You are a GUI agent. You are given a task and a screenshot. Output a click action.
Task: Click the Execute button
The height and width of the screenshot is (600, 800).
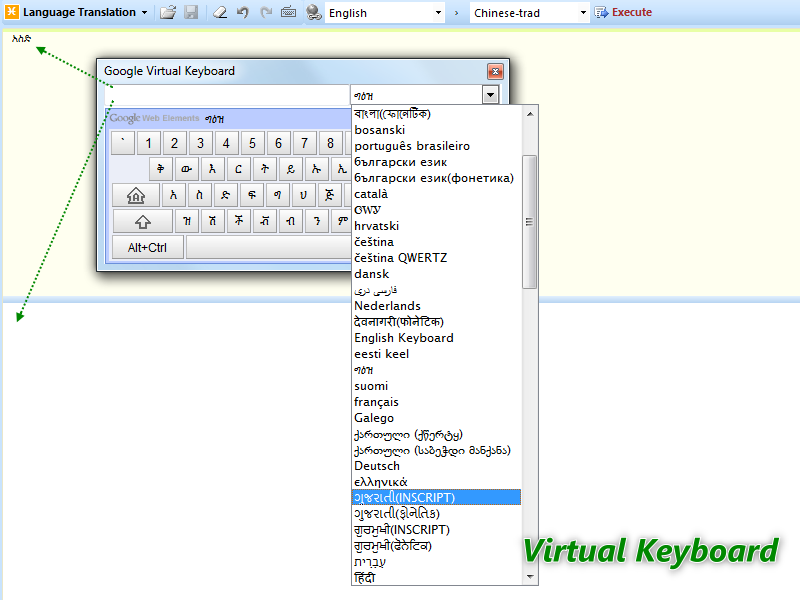point(623,12)
